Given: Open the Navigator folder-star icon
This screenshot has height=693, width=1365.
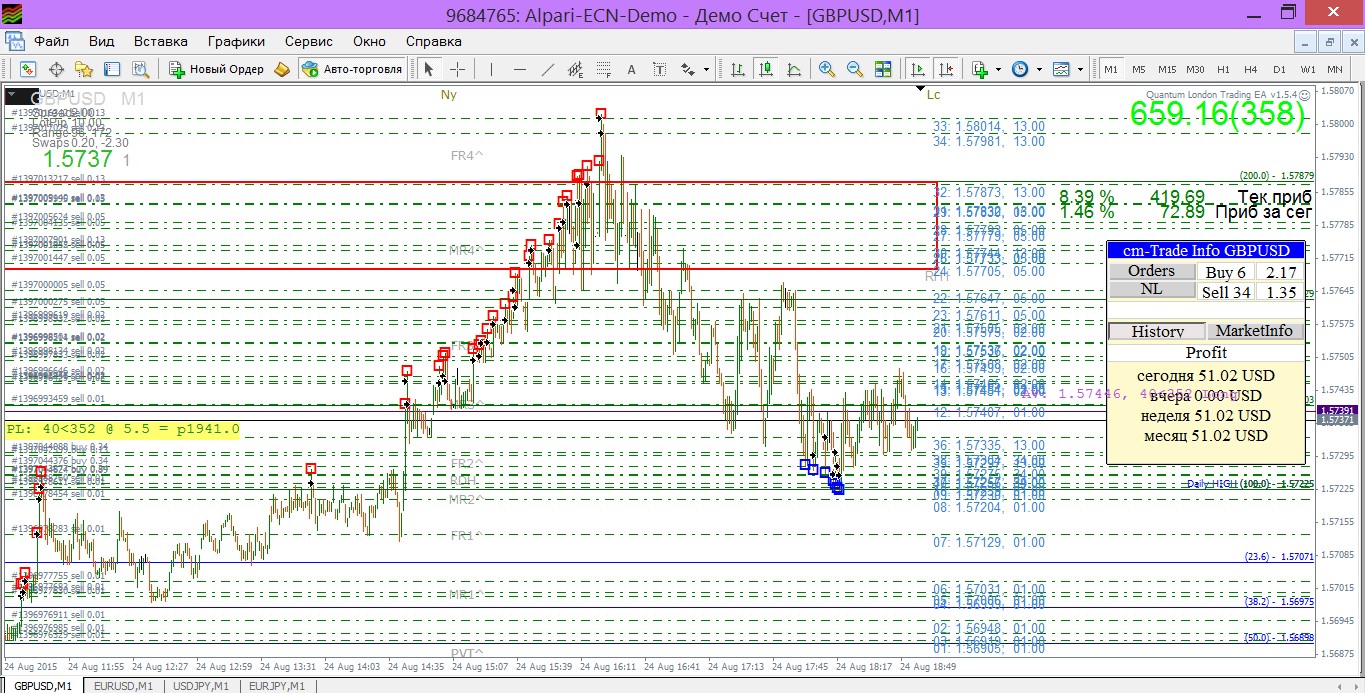Looking at the screenshot, I should 84,69.
